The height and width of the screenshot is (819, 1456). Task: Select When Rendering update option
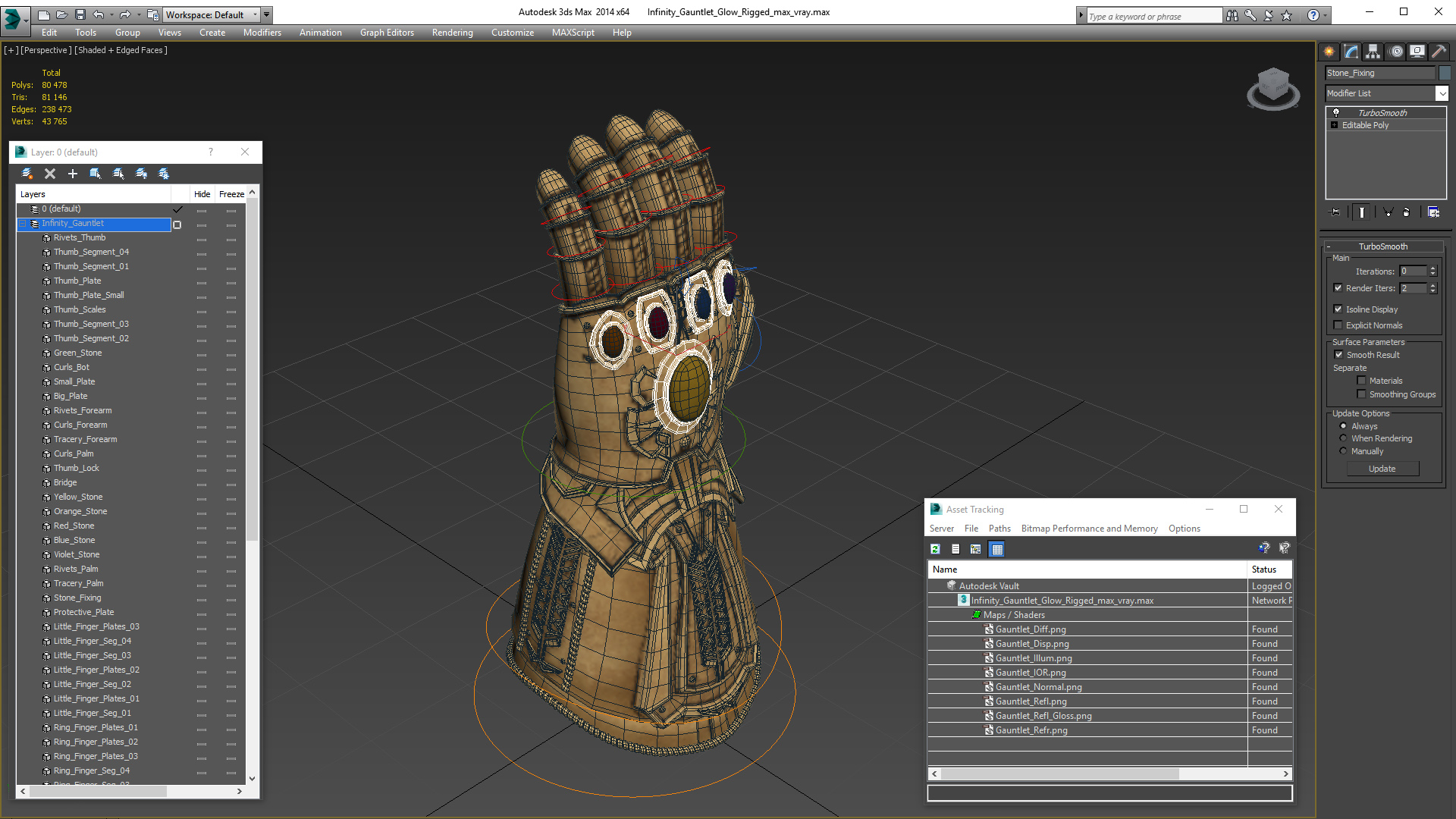tap(1343, 438)
